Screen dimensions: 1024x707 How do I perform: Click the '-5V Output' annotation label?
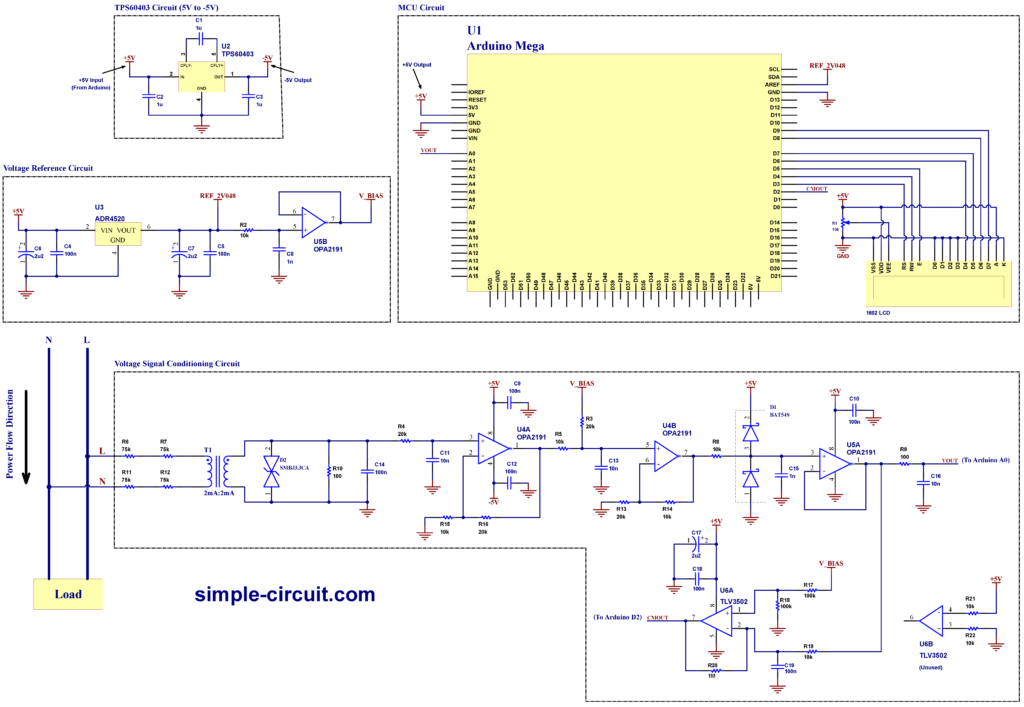coord(298,80)
